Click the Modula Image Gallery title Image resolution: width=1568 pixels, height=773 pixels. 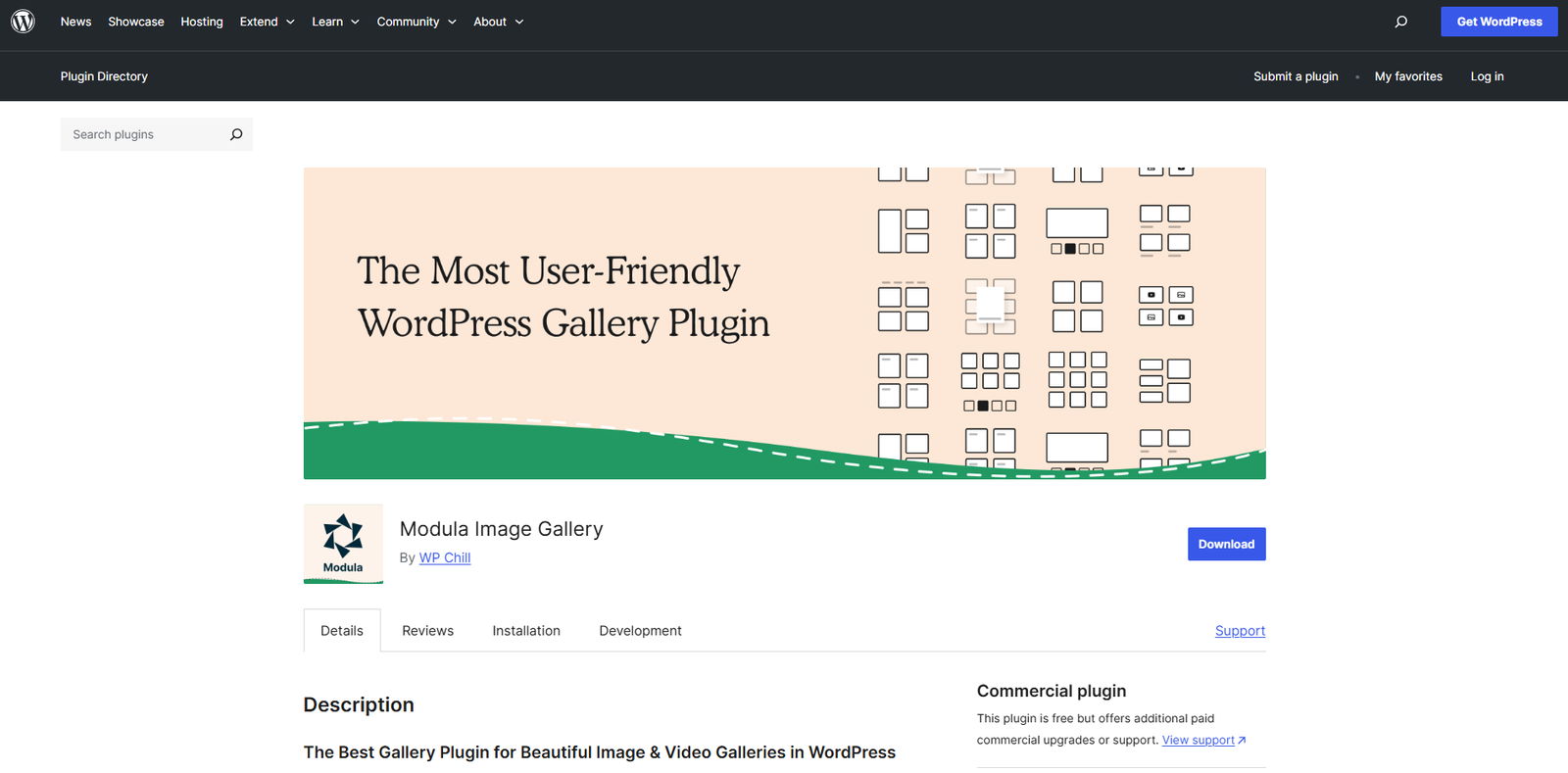pos(501,529)
